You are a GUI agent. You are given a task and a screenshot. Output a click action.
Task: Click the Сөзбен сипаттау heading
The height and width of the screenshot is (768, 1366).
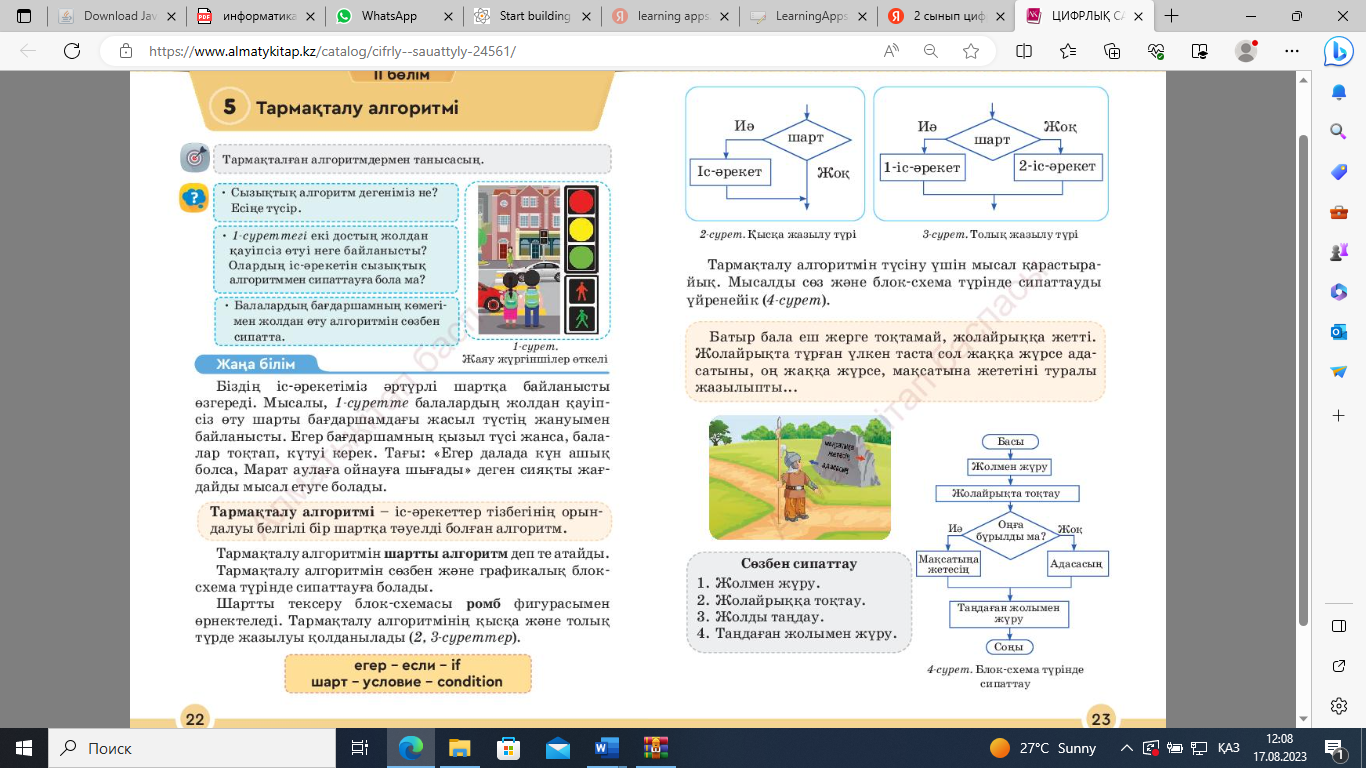[x=799, y=564]
